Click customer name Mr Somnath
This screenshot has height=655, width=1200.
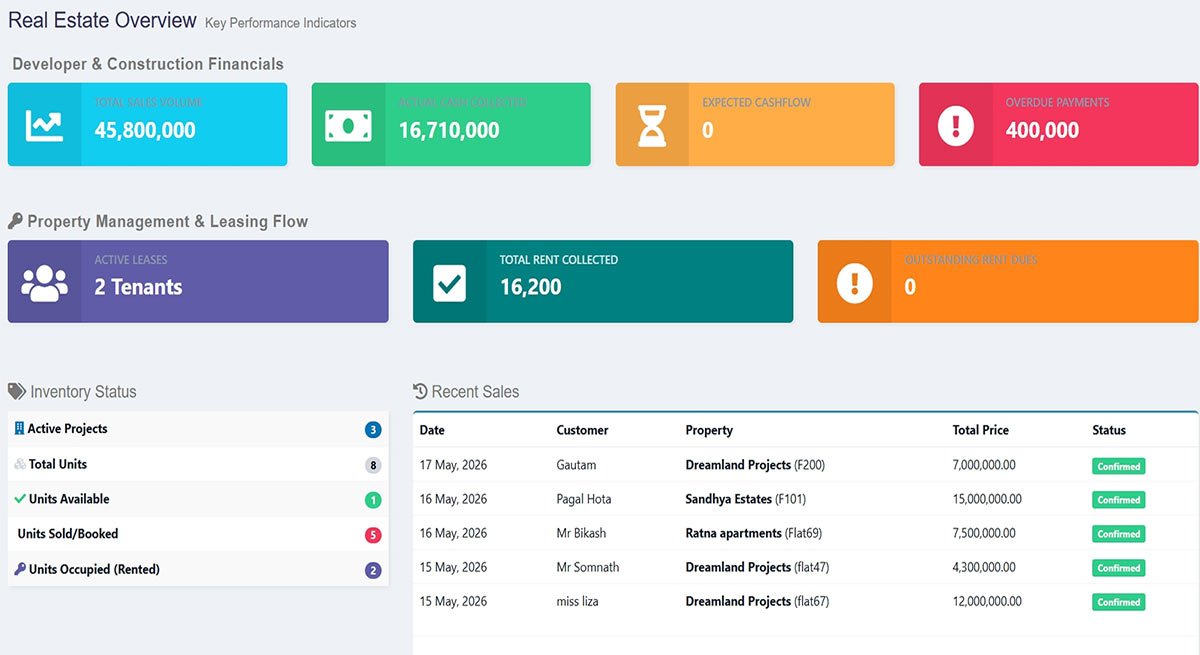pyautogui.click(x=588, y=567)
